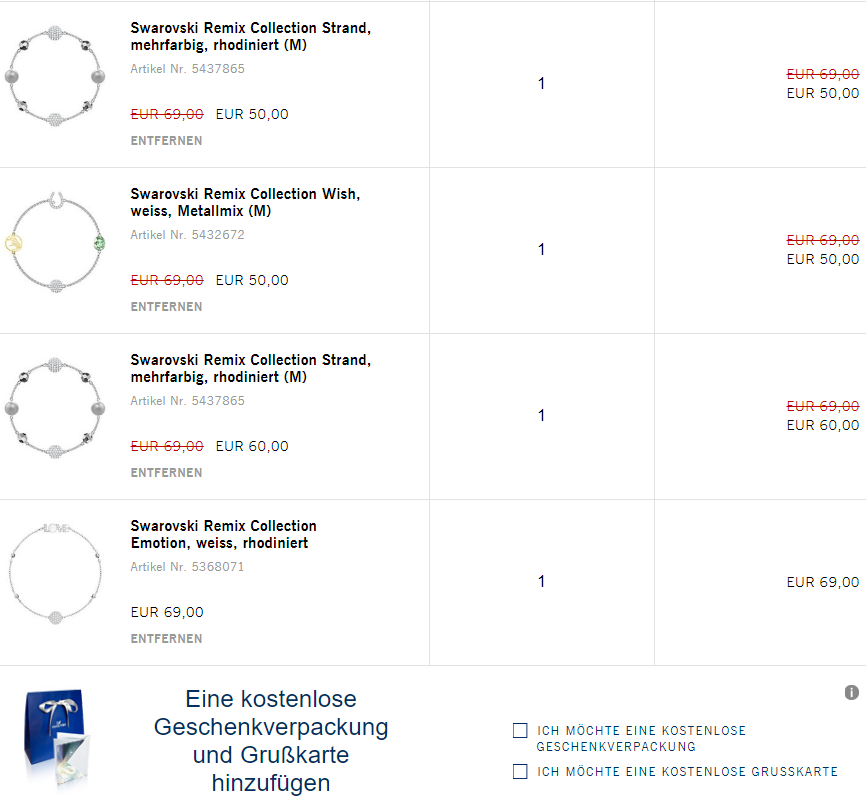Open the EUR 60,00 Strand bracelet image
866x799 pixels.
point(55,408)
